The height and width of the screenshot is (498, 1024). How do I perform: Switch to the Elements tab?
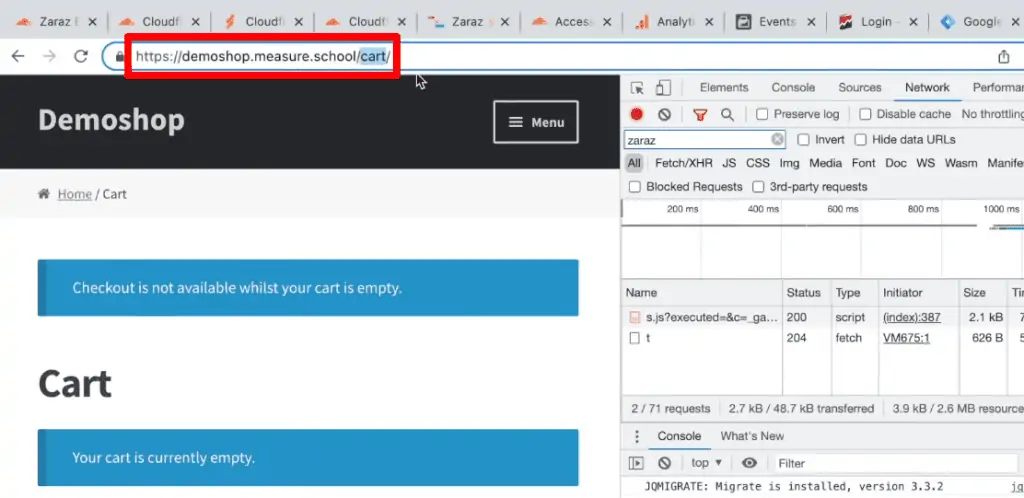[724, 88]
